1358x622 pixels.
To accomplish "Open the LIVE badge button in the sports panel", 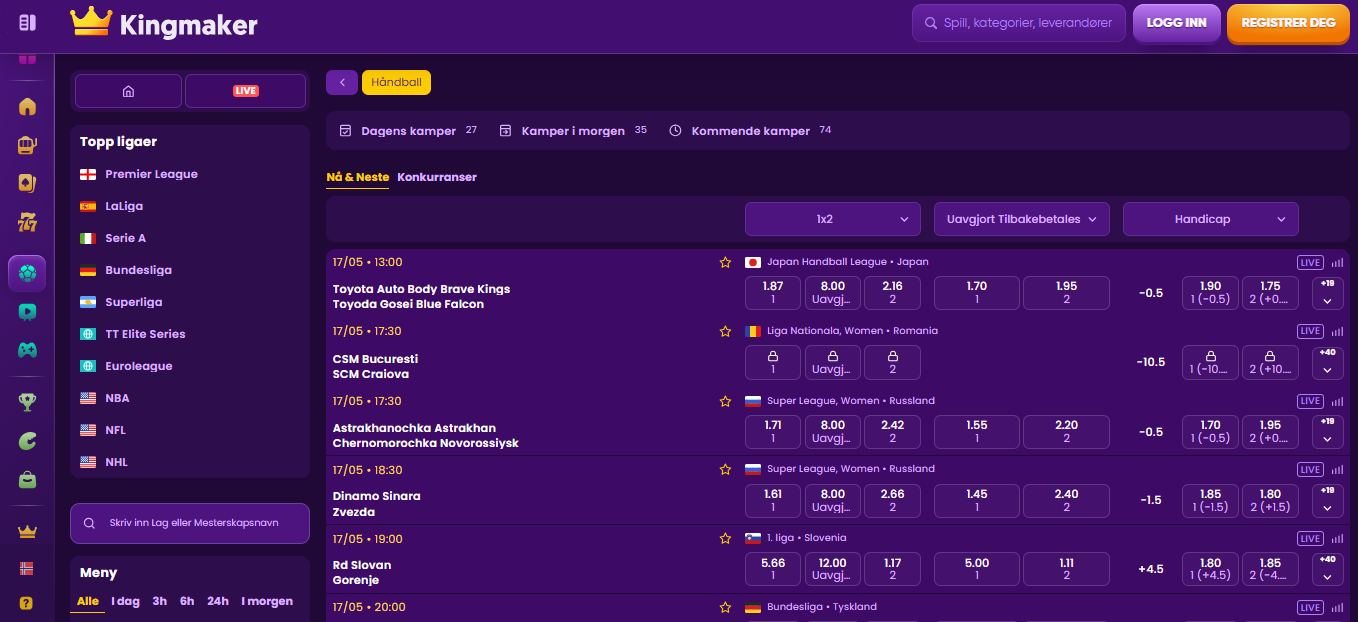I will 246,91.
